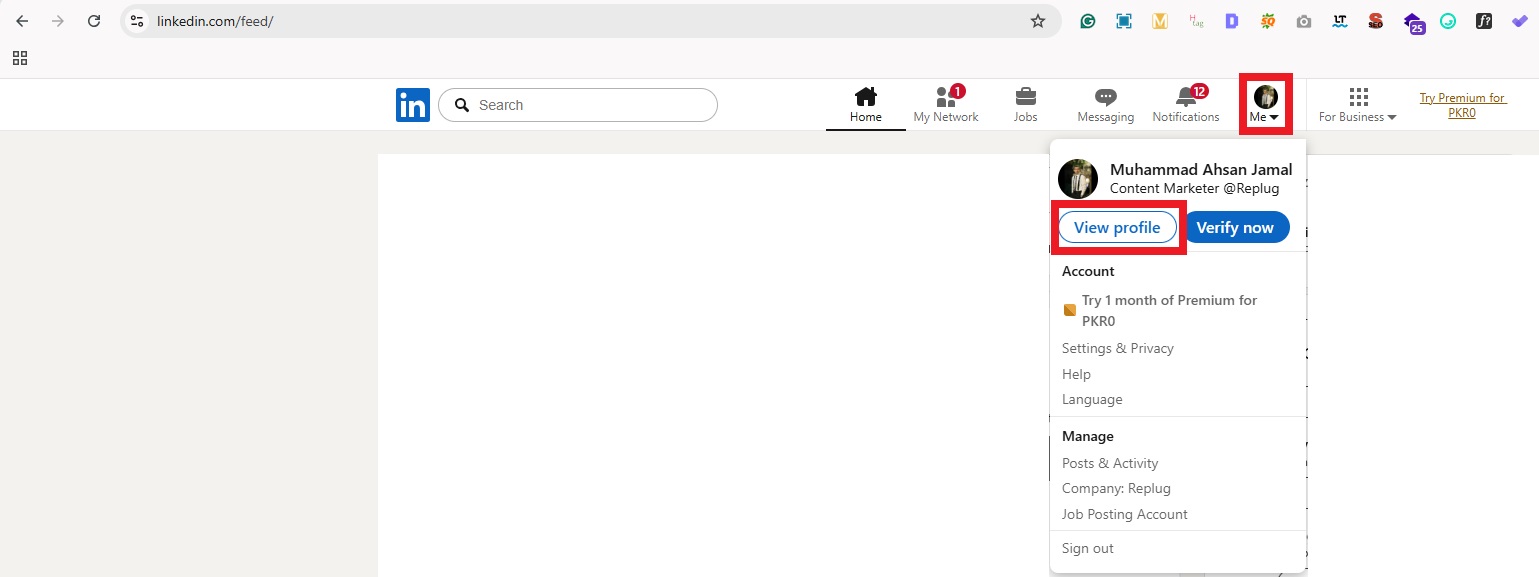Open the Help menu entry
Screen dimensions: 1539x577
click(1076, 374)
